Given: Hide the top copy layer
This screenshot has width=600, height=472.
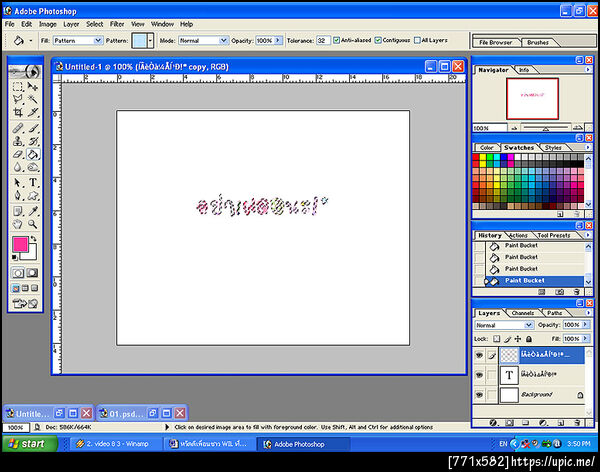Looking at the screenshot, I should 479,355.
